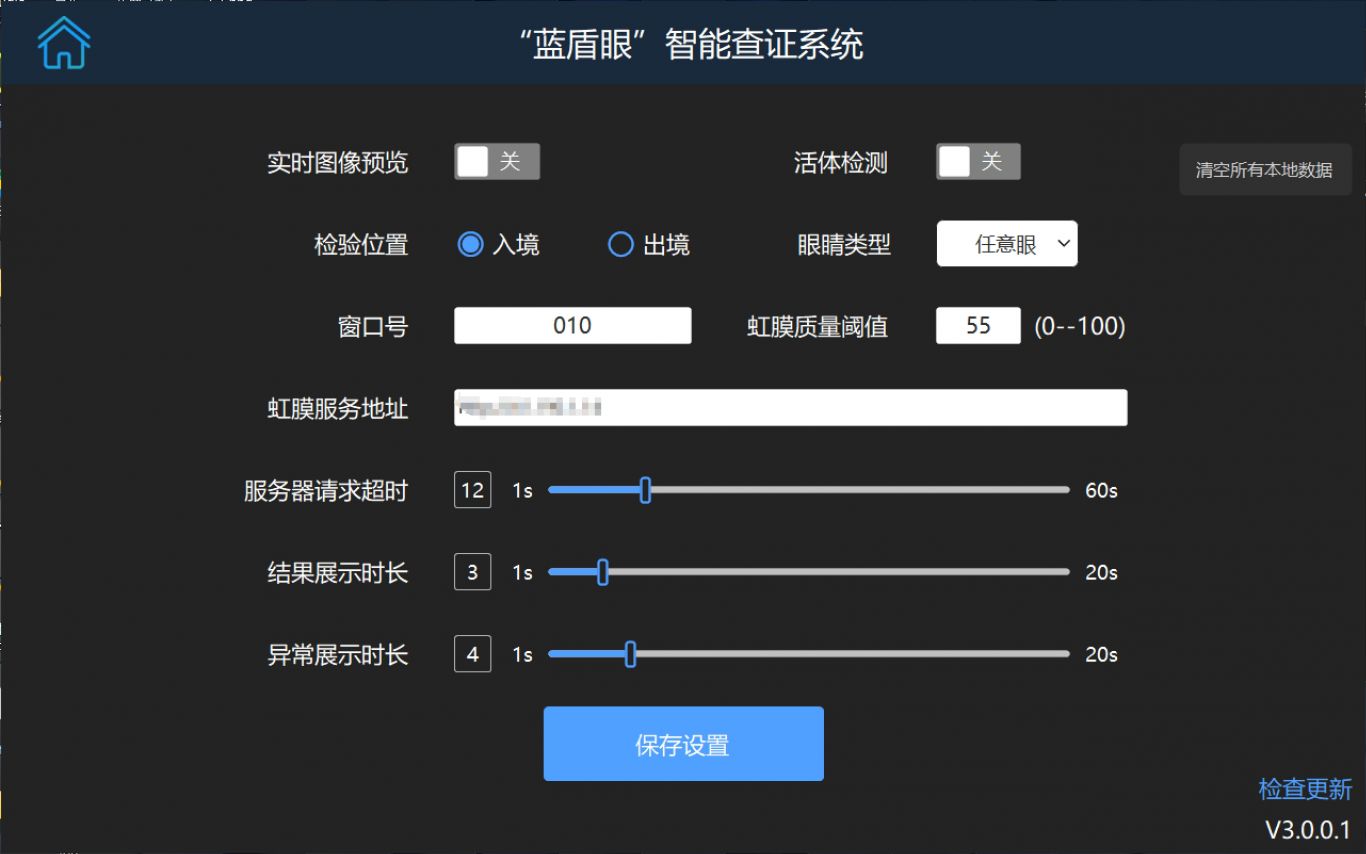The height and width of the screenshot is (854, 1366).
Task: Click the 服务器请求超时 value box 12
Action: (472, 490)
